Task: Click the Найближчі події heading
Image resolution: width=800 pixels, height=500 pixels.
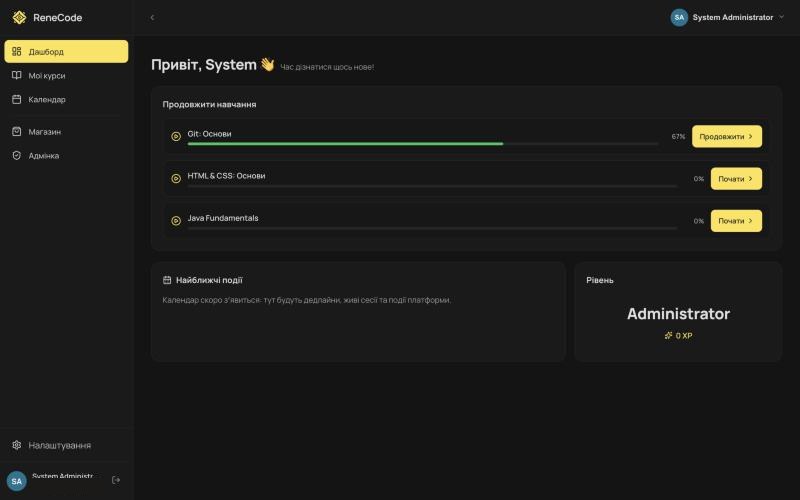Action: pyautogui.click(x=209, y=280)
